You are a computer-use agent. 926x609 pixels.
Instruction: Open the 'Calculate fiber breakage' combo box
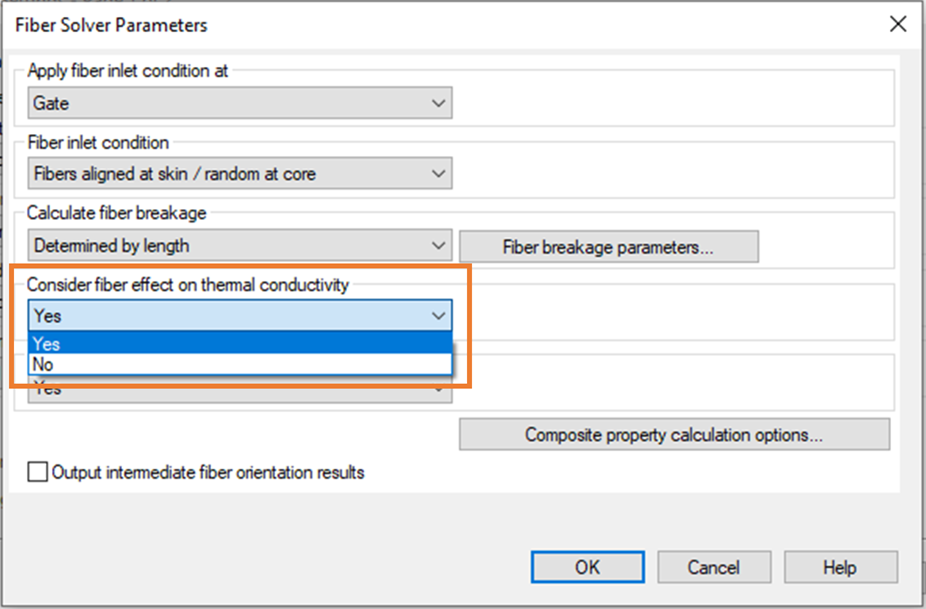tap(239, 245)
